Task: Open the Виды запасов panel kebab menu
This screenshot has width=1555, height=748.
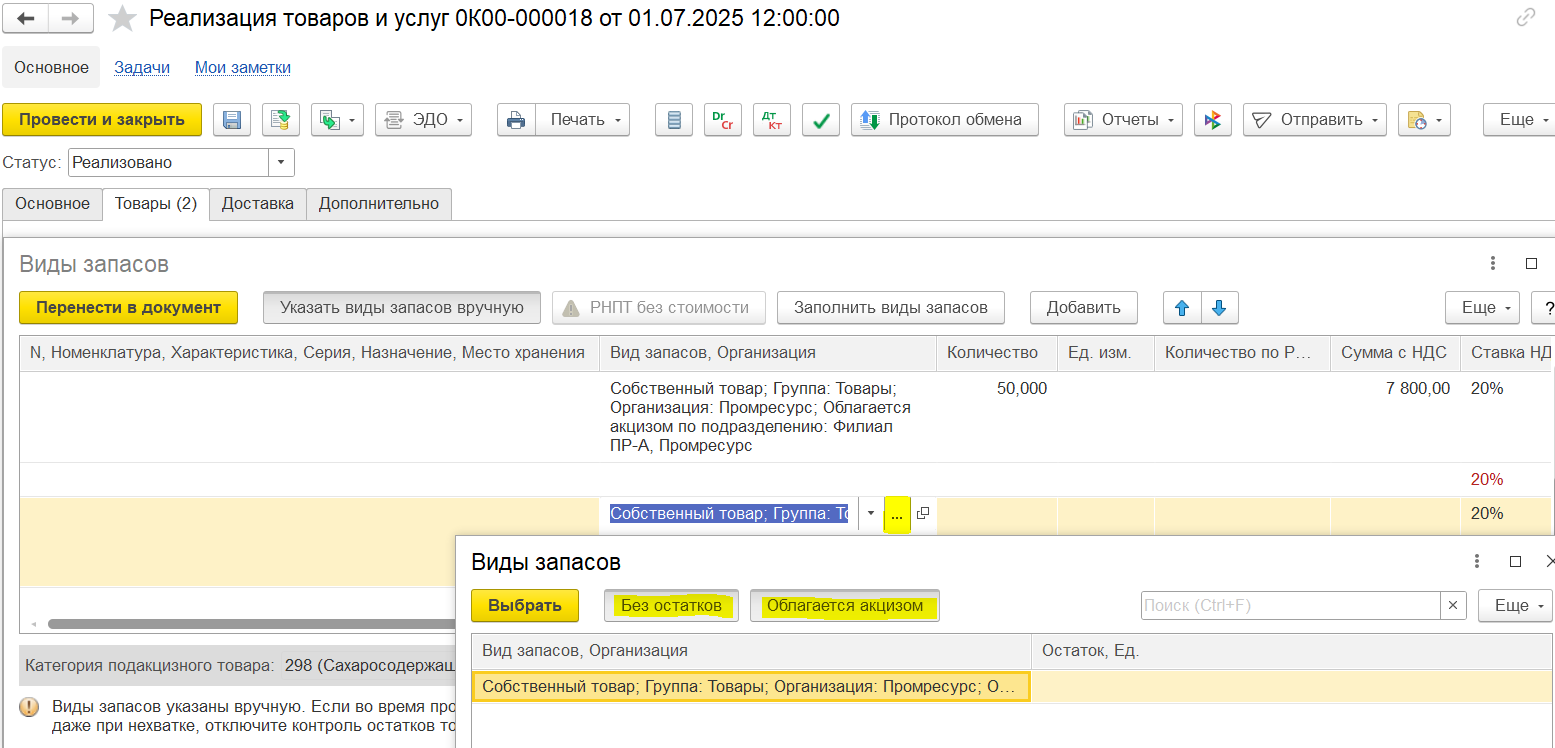Action: [x=1493, y=264]
